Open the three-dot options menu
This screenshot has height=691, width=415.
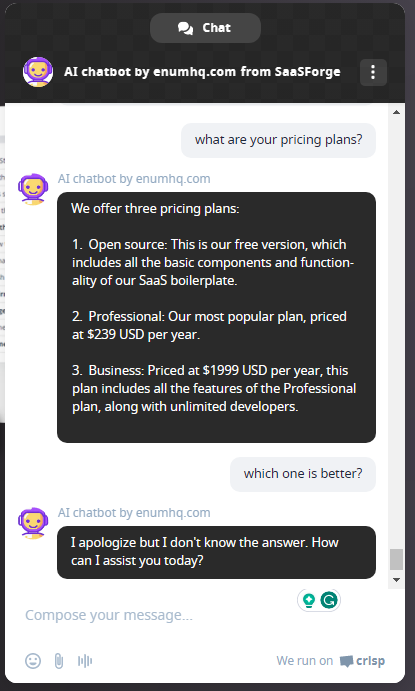click(x=373, y=72)
